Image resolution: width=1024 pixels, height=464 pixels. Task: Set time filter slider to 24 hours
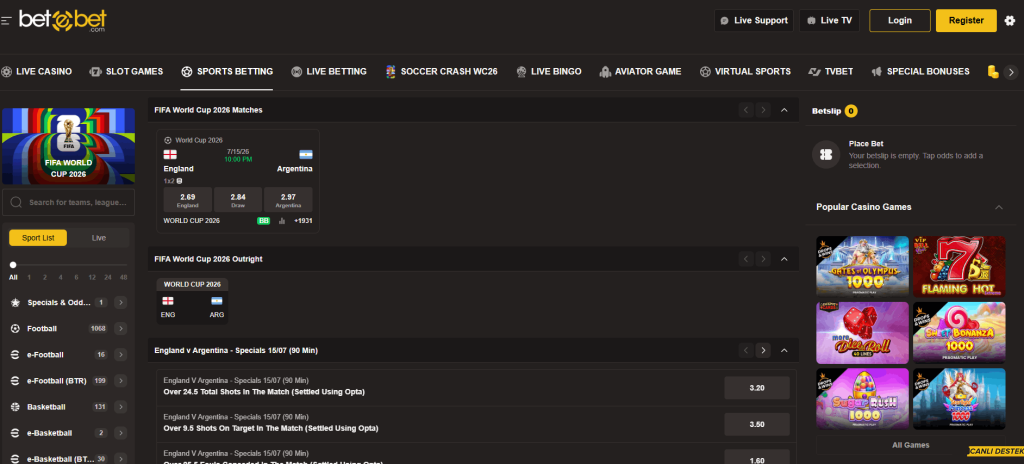(107, 277)
